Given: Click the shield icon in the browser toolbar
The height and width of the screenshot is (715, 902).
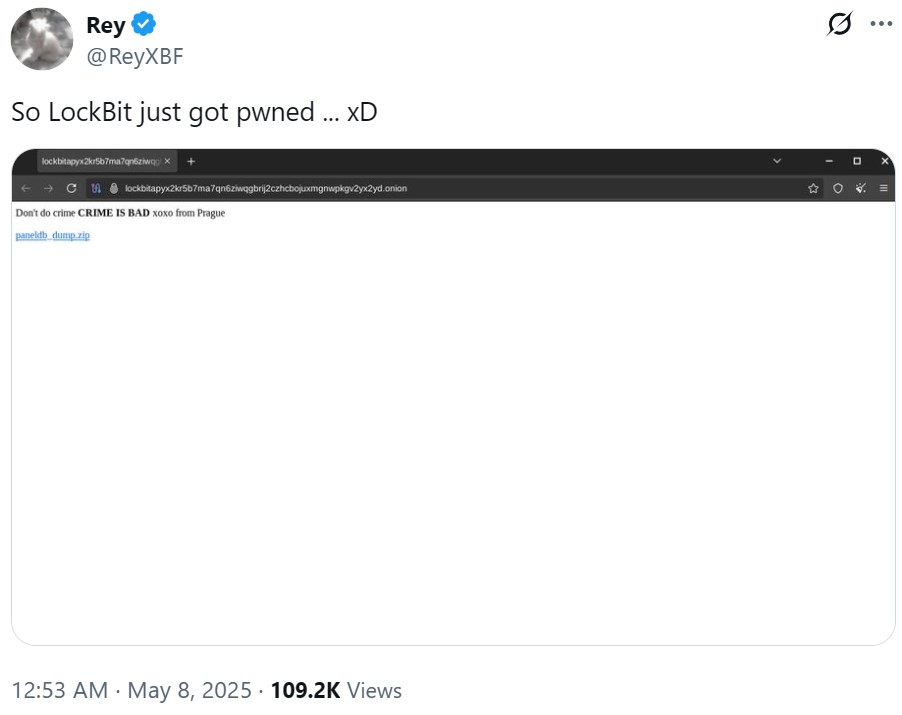Looking at the screenshot, I should (x=838, y=188).
